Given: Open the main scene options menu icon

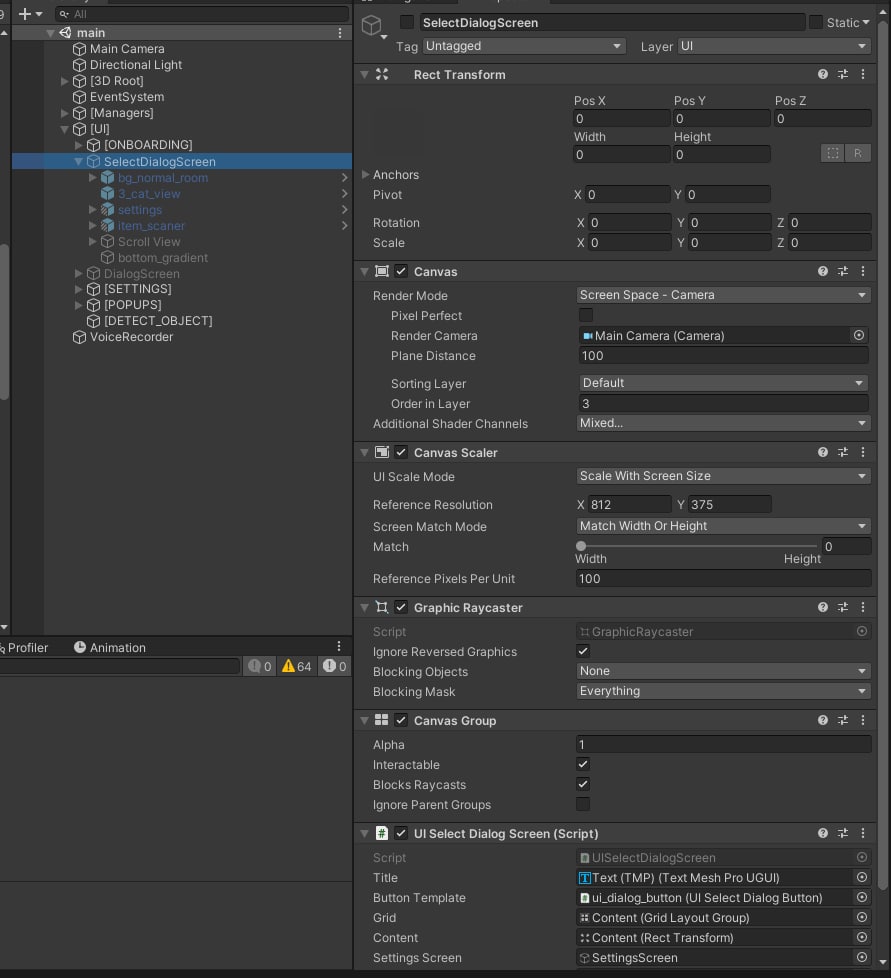Looking at the screenshot, I should point(340,33).
